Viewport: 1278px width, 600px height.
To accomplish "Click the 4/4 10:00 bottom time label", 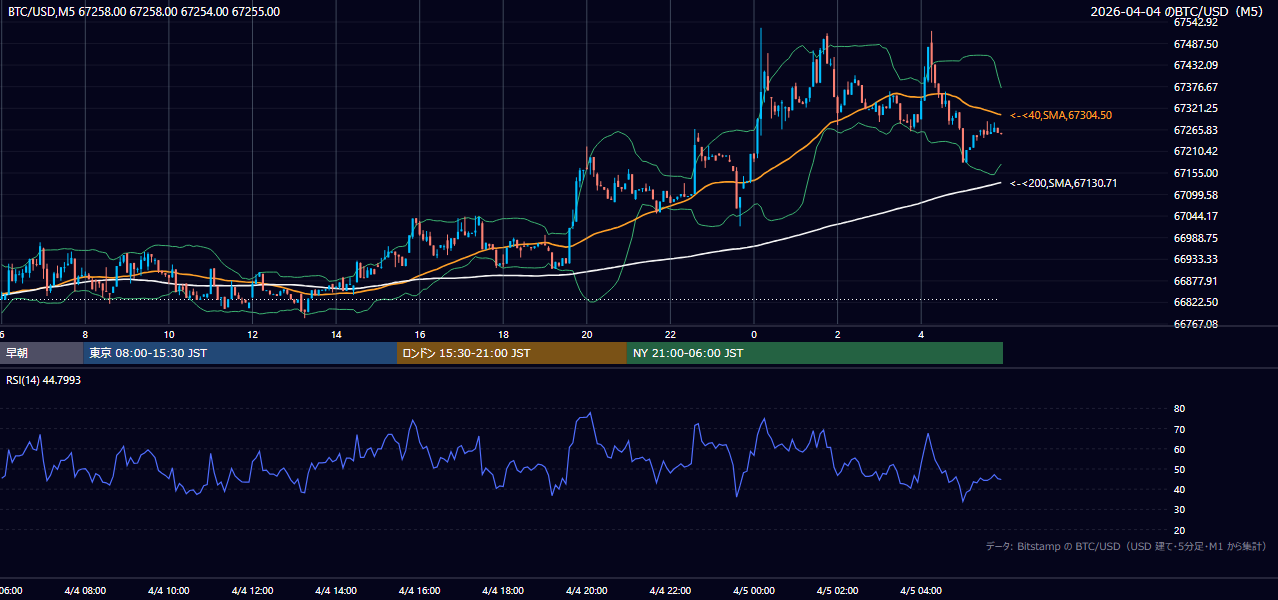I will tap(169, 590).
